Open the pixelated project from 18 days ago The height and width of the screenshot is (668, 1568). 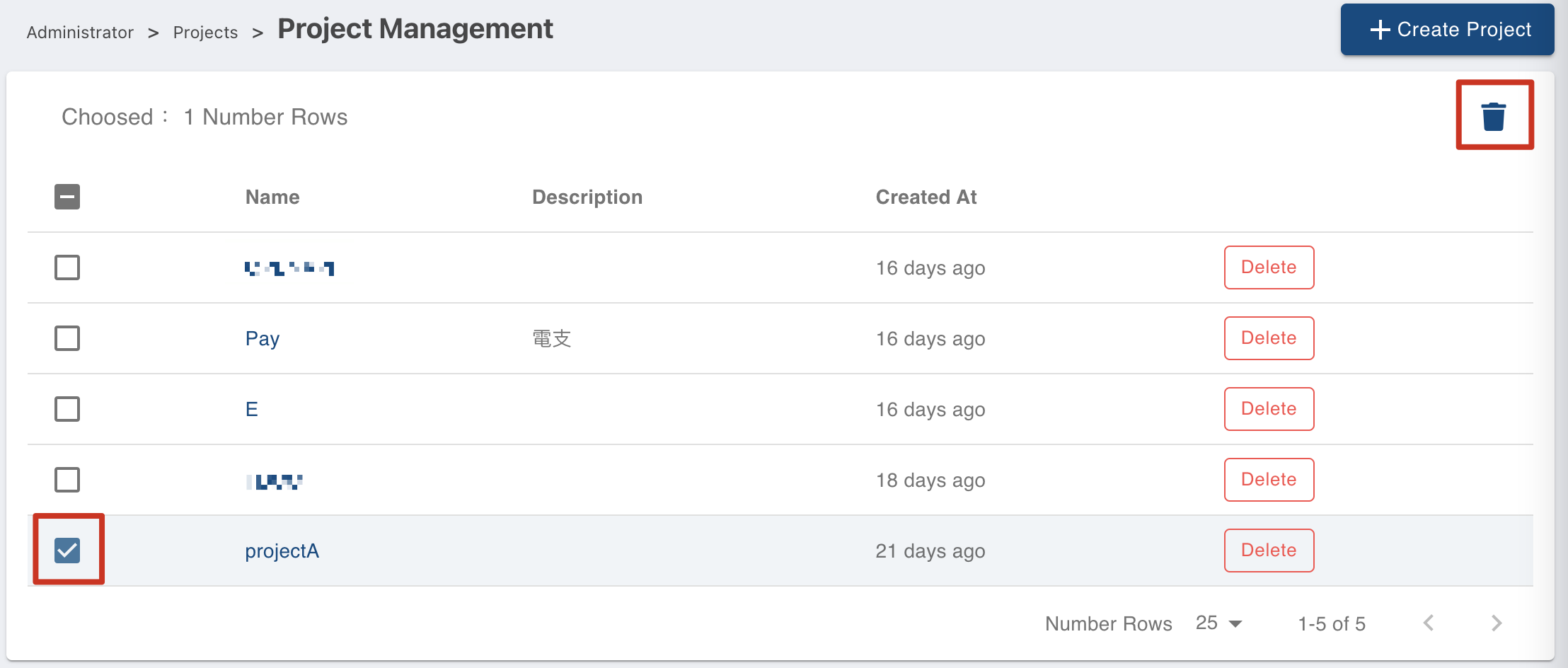pyautogui.click(x=275, y=481)
